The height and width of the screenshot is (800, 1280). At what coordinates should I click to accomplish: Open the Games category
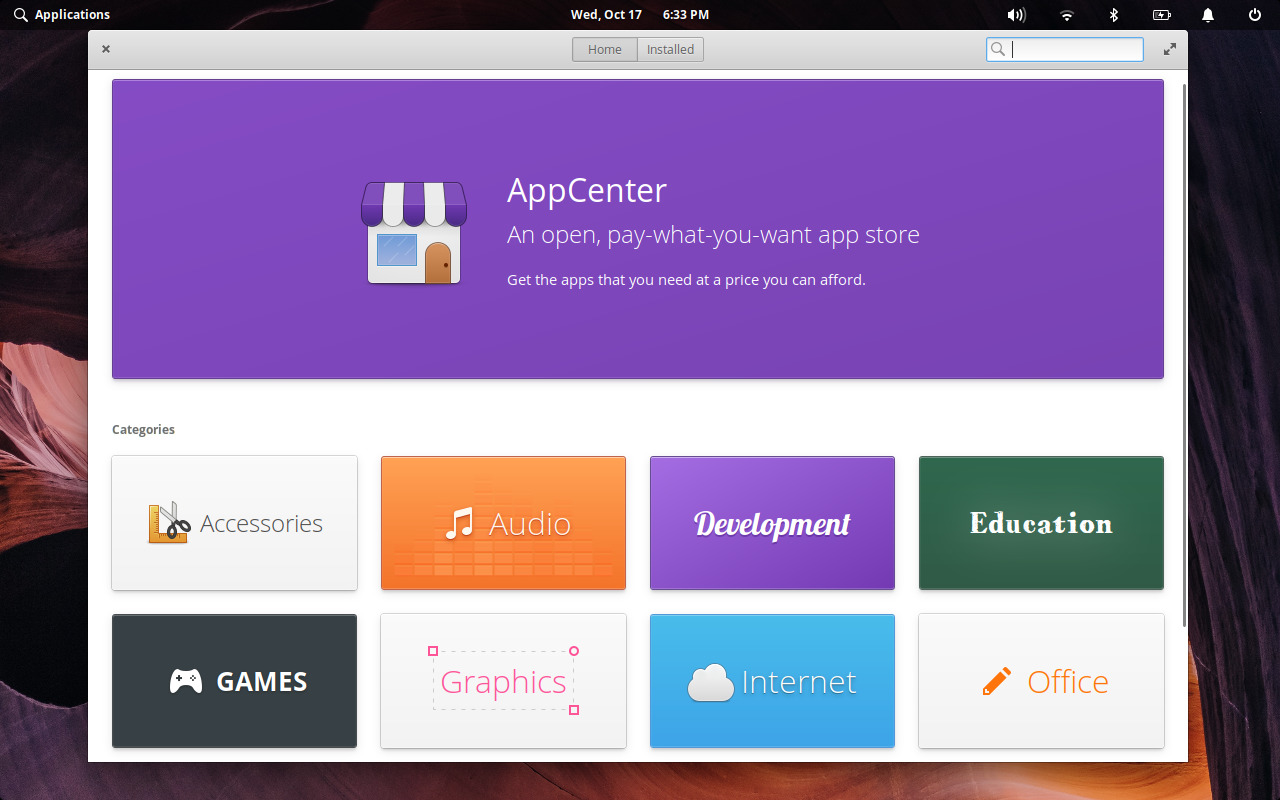234,681
